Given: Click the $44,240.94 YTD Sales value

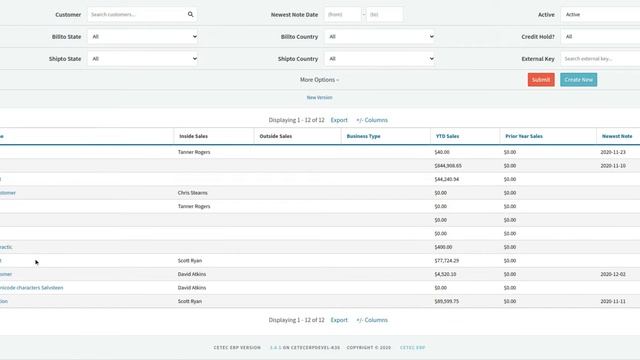Looking at the screenshot, I should click(447, 179).
